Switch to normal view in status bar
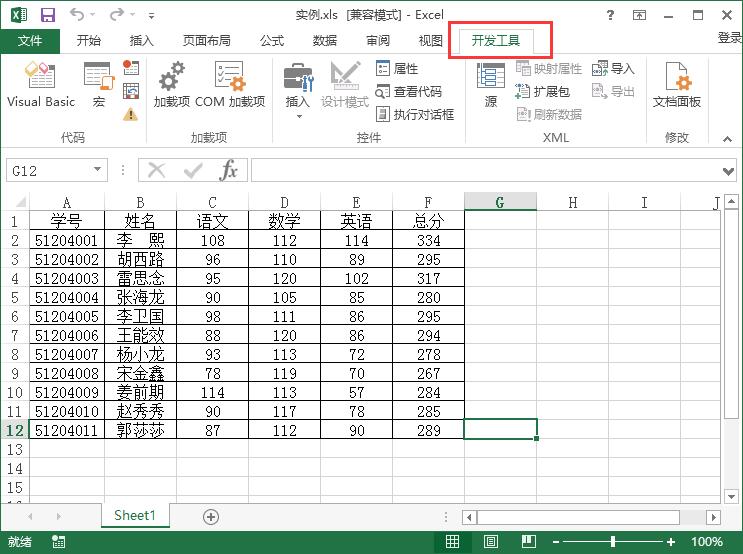This screenshot has width=743, height=554. (452, 541)
